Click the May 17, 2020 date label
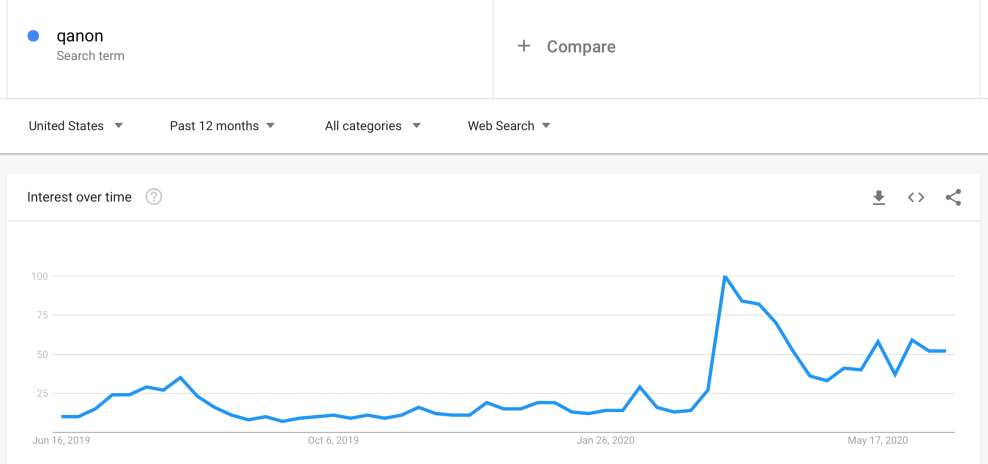The image size is (988, 464). 877,441
